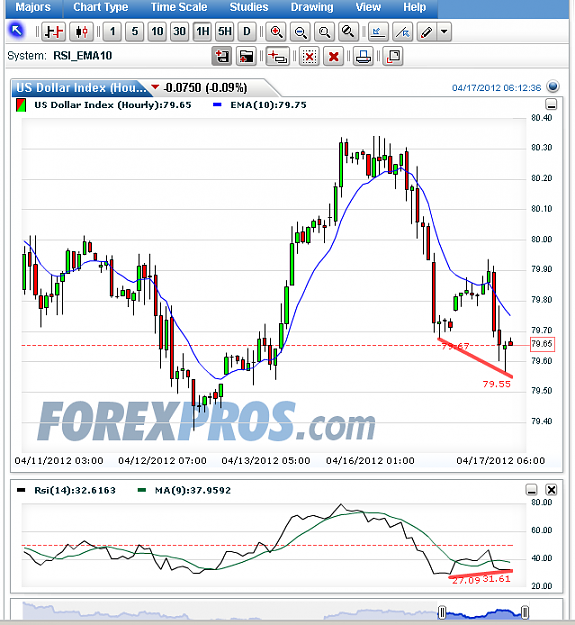The height and width of the screenshot is (625, 575).
Task: Click the red X delete all icon
Action: (334, 56)
